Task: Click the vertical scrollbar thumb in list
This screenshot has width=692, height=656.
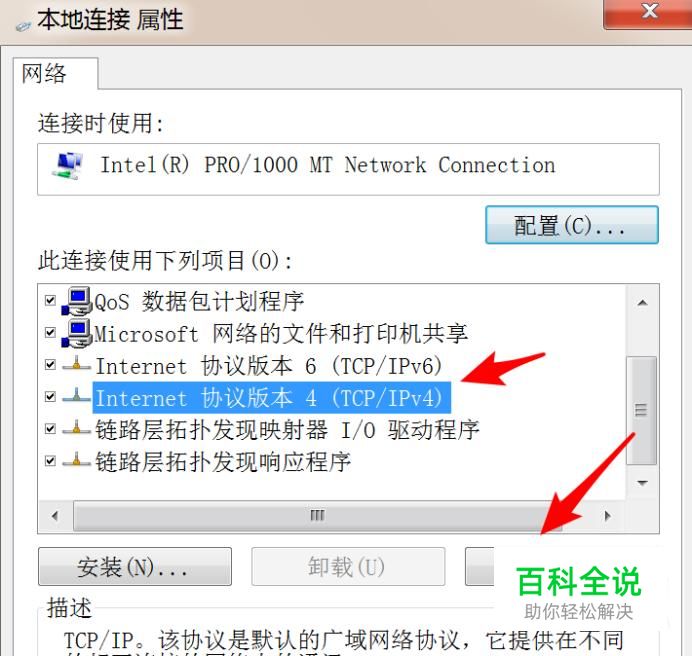Action: pyautogui.click(x=641, y=410)
